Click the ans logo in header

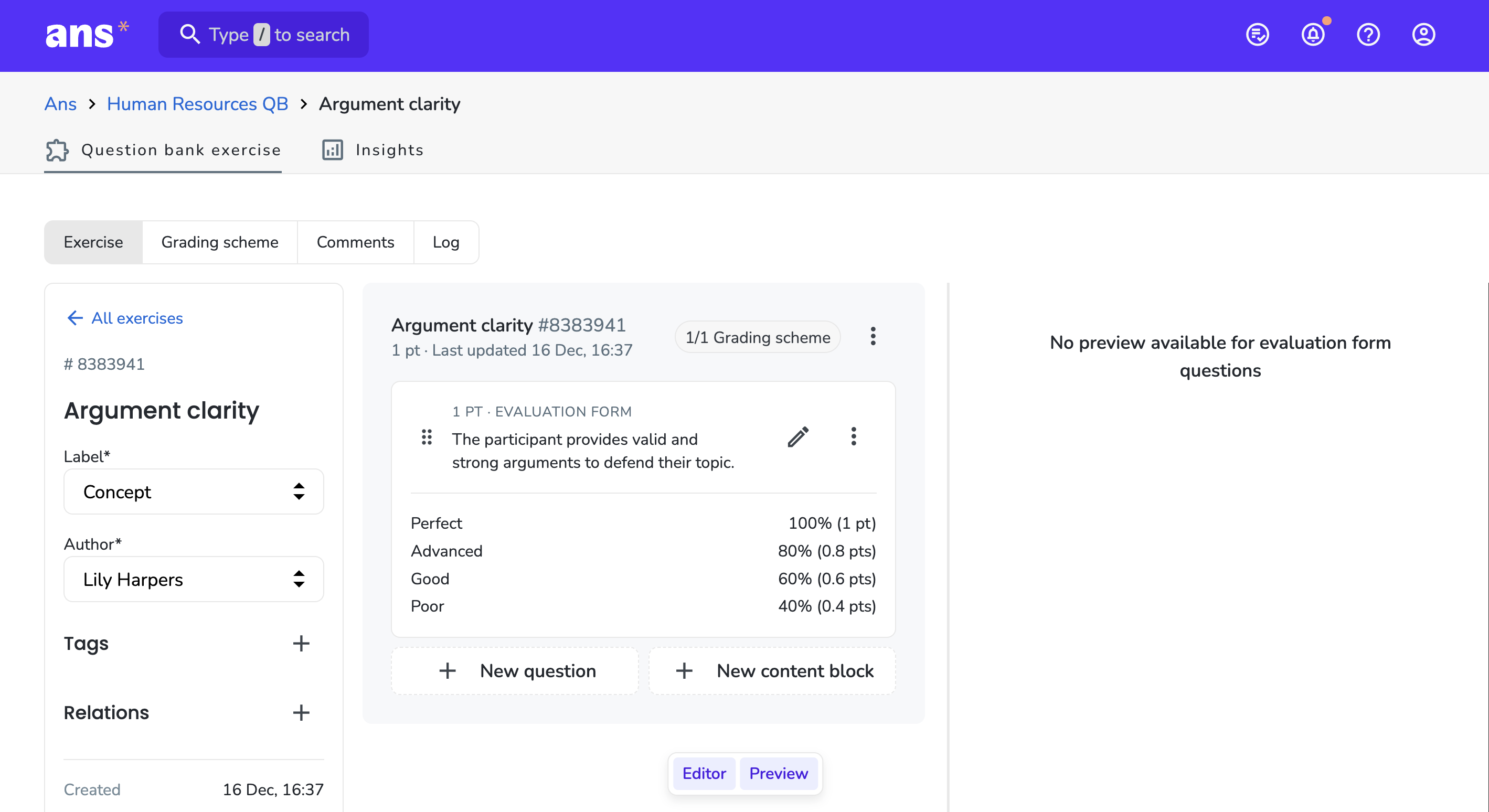point(87,35)
